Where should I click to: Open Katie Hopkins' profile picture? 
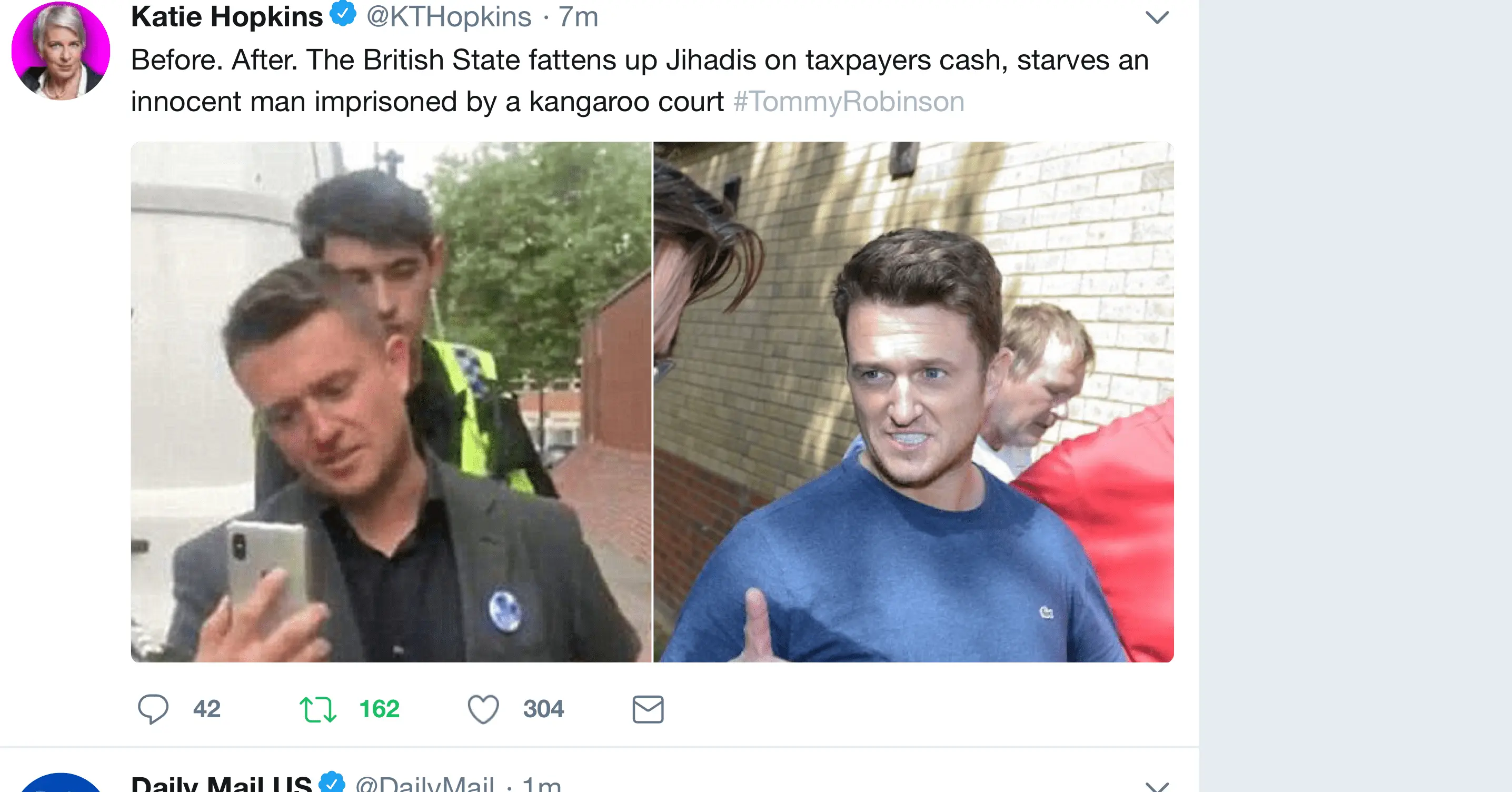click(x=61, y=50)
